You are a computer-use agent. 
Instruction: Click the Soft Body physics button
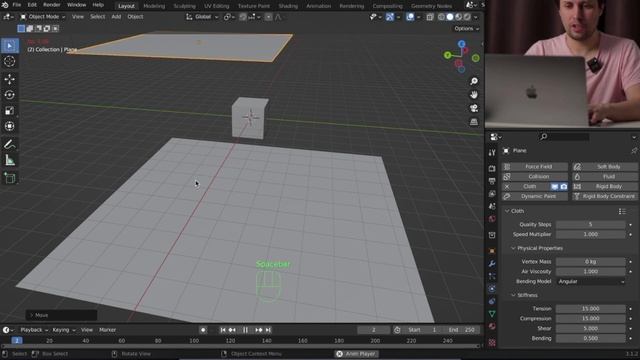[x=605, y=167]
